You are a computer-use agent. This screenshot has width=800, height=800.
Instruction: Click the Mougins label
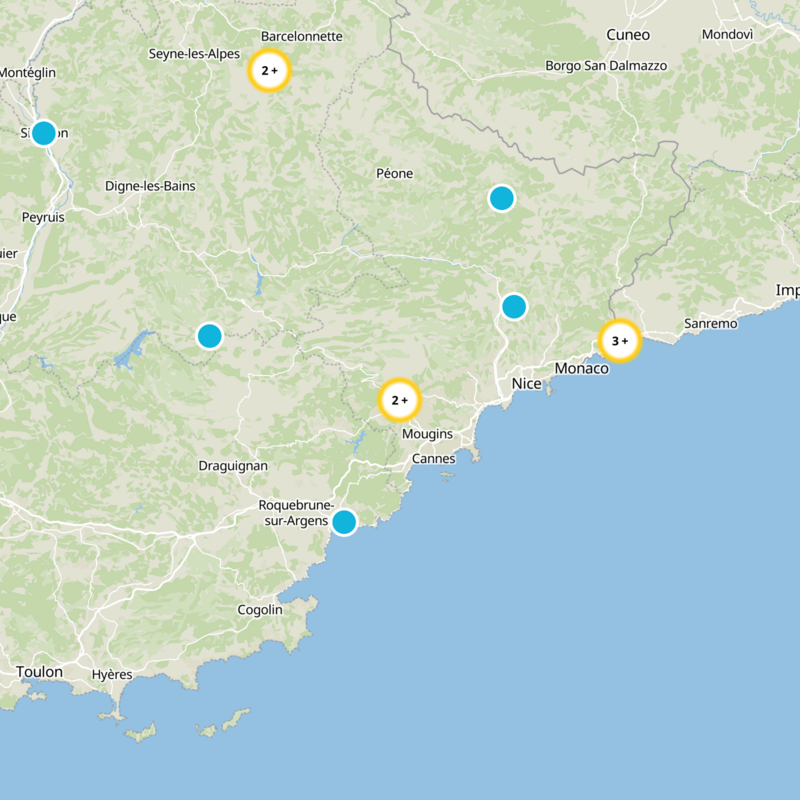point(428,434)
